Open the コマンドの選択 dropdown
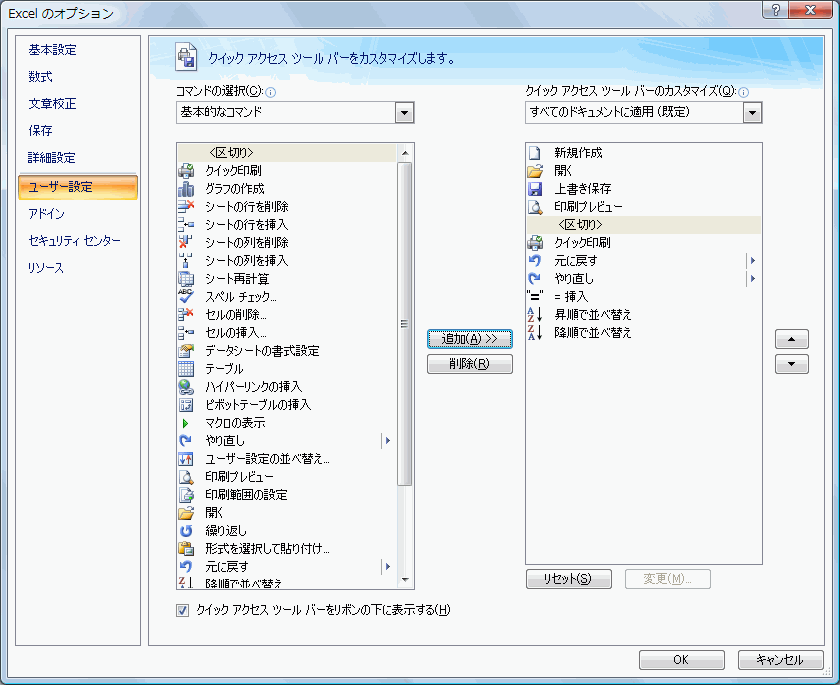 pos(404,113)
